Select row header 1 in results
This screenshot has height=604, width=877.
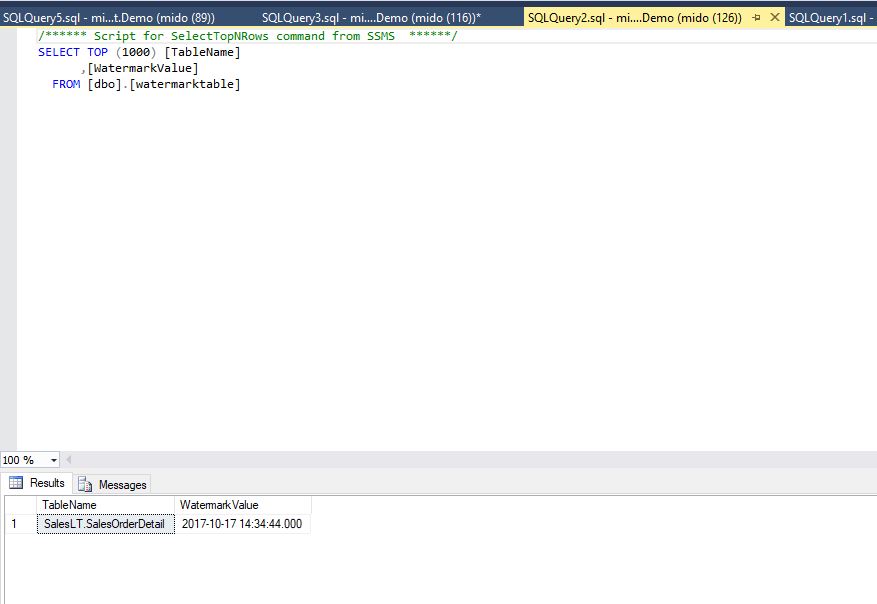point(21,524)
